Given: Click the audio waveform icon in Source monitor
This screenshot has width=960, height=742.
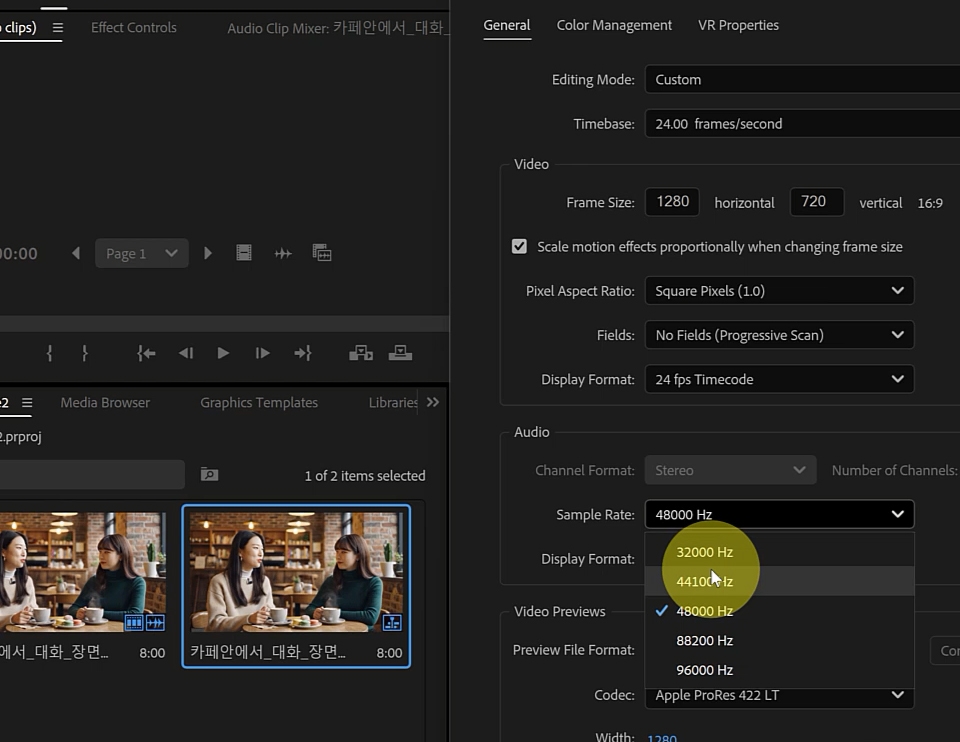Looking at the screenshot, I should pyautogui.click(x=283, y=253).
